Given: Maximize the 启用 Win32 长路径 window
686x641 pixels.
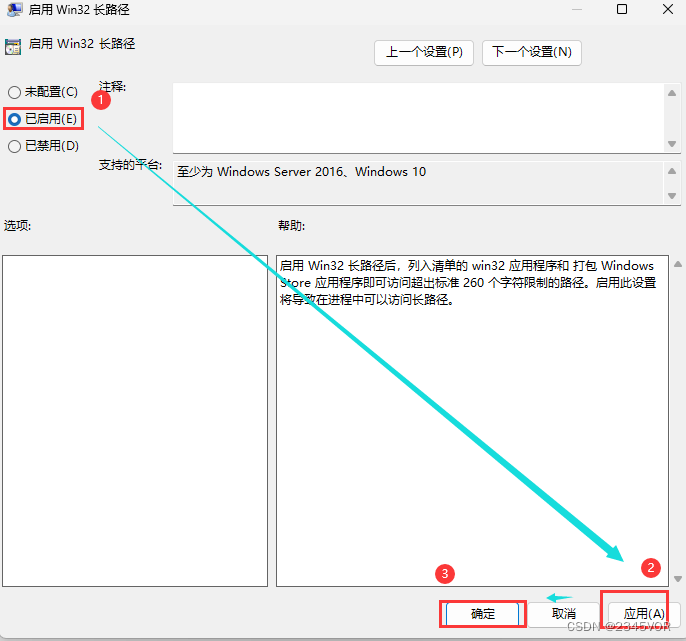Looking at the screenshot, I should tap(622, 9).
